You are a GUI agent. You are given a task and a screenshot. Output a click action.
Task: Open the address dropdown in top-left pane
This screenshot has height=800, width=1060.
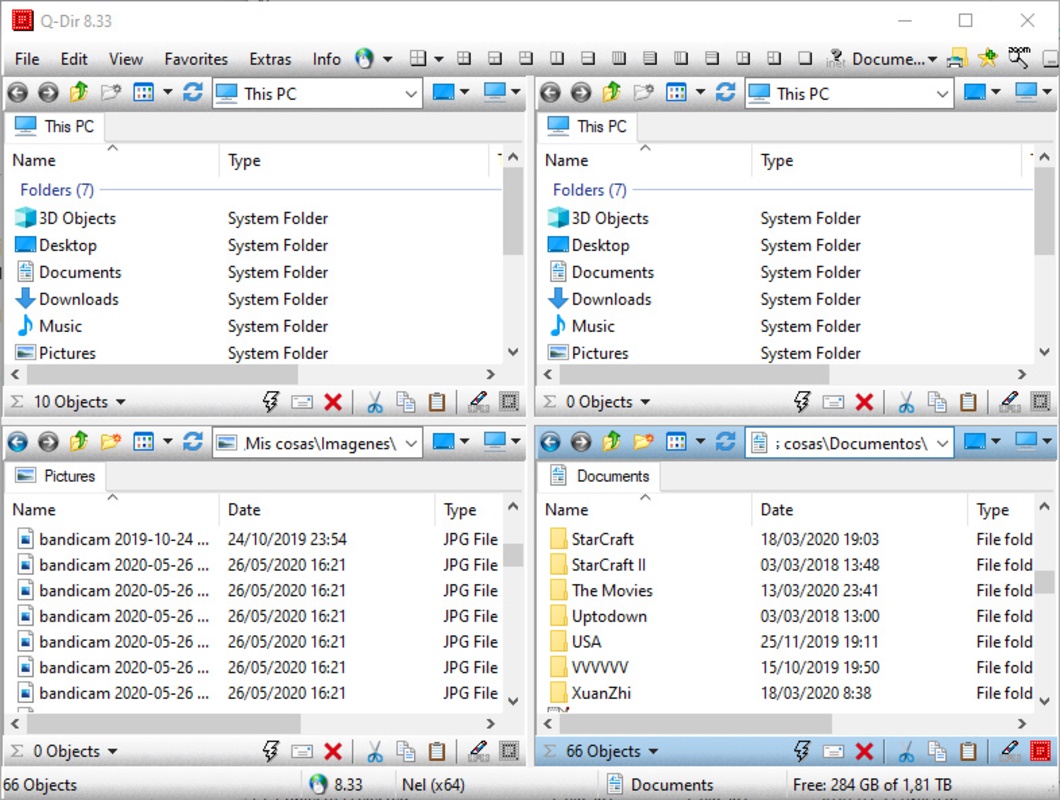(411, 94)
